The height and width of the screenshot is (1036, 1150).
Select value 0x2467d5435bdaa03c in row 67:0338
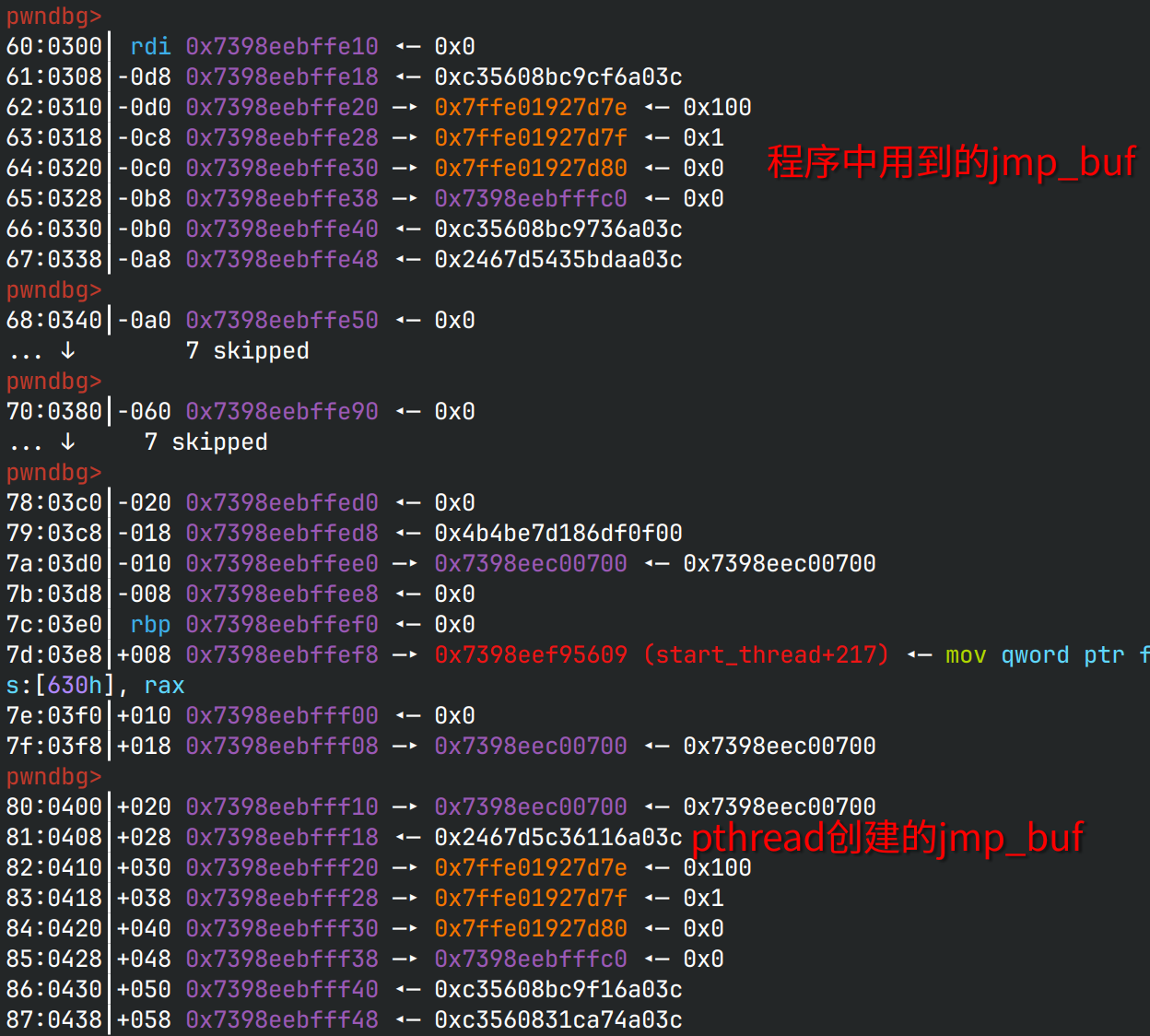pyautogui.click(x=557, y=259)
